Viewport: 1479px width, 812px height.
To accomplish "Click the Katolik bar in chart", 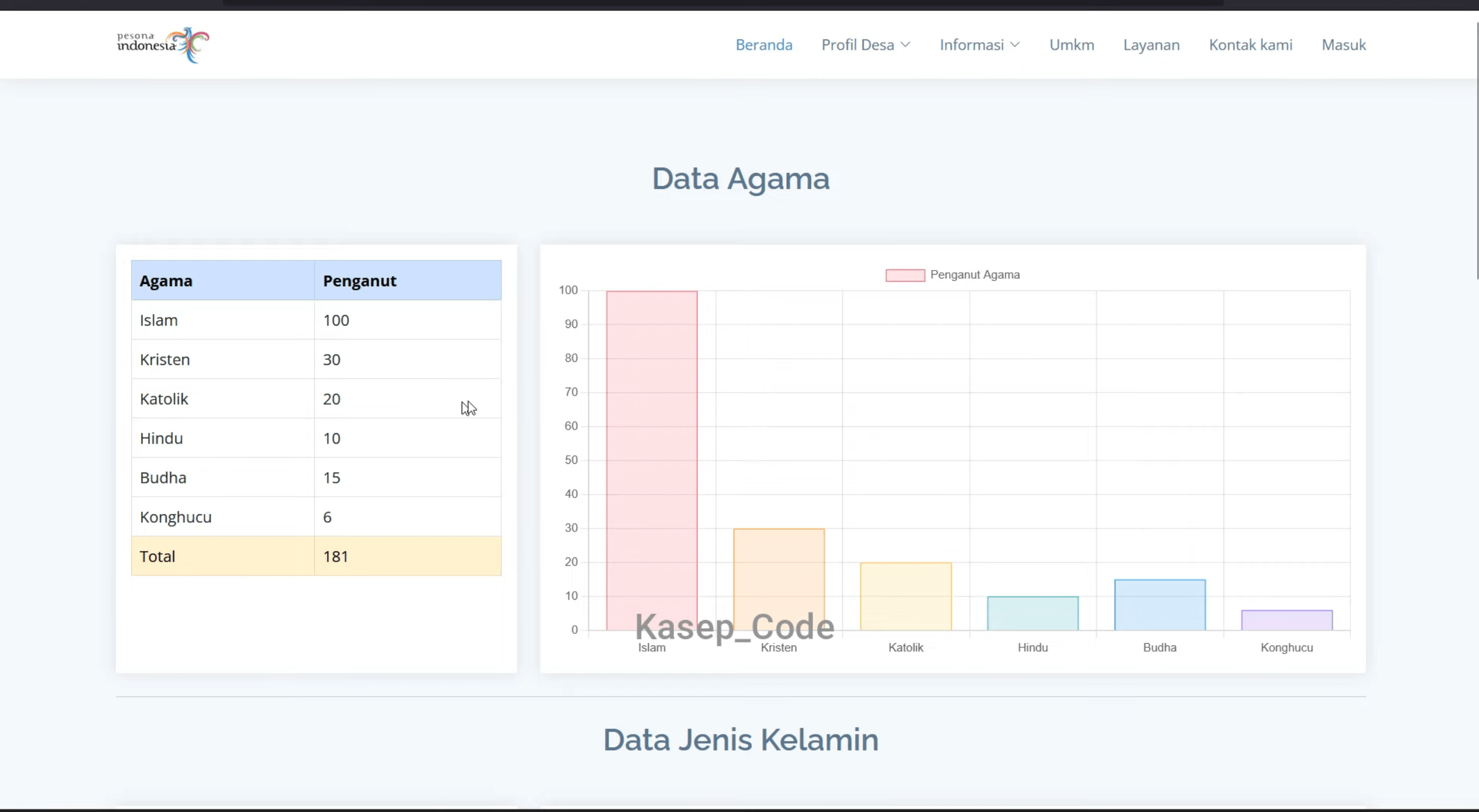I will click(906, 596).
